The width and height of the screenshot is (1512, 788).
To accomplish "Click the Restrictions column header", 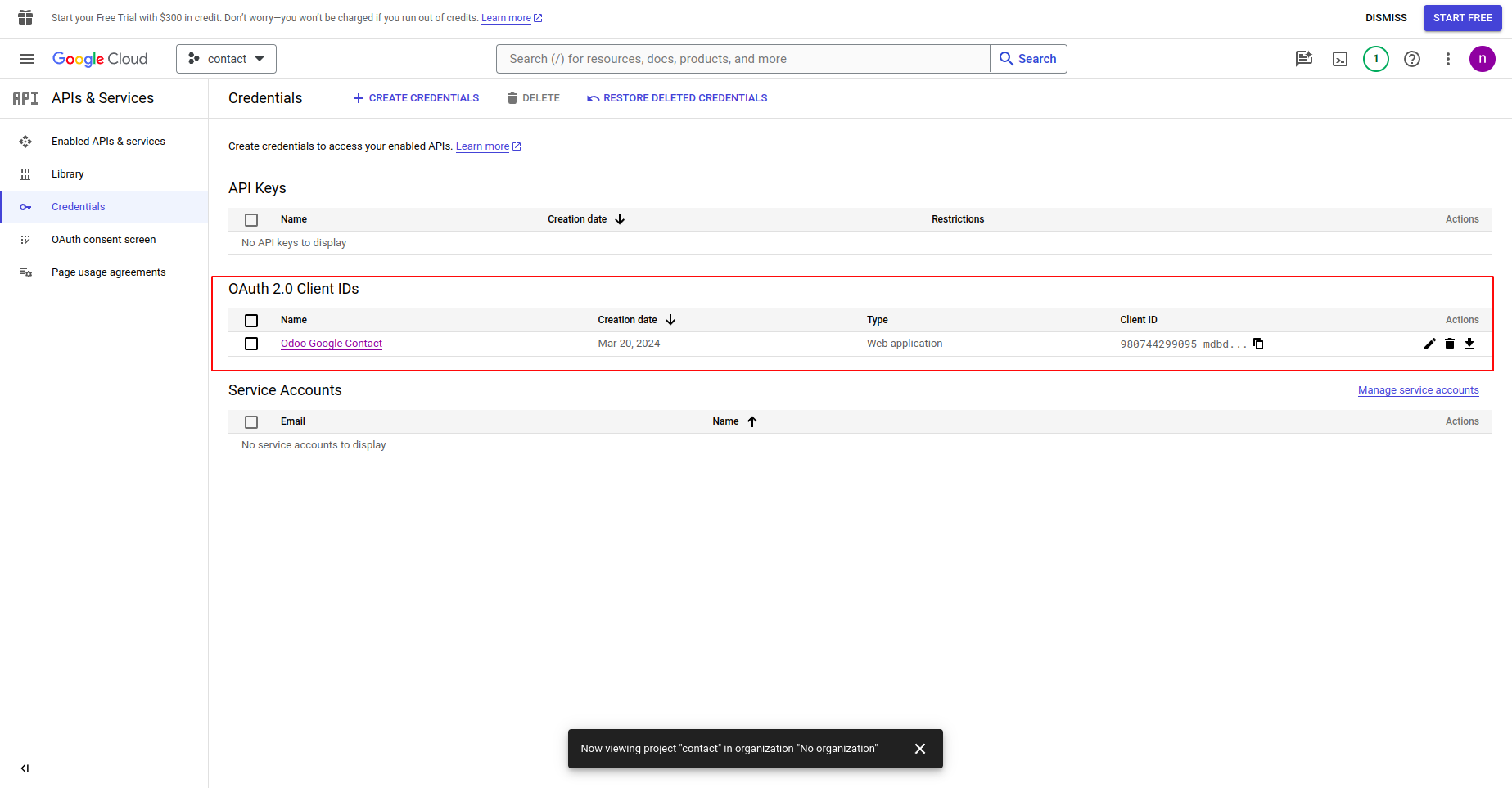I will tap(958, 219).
